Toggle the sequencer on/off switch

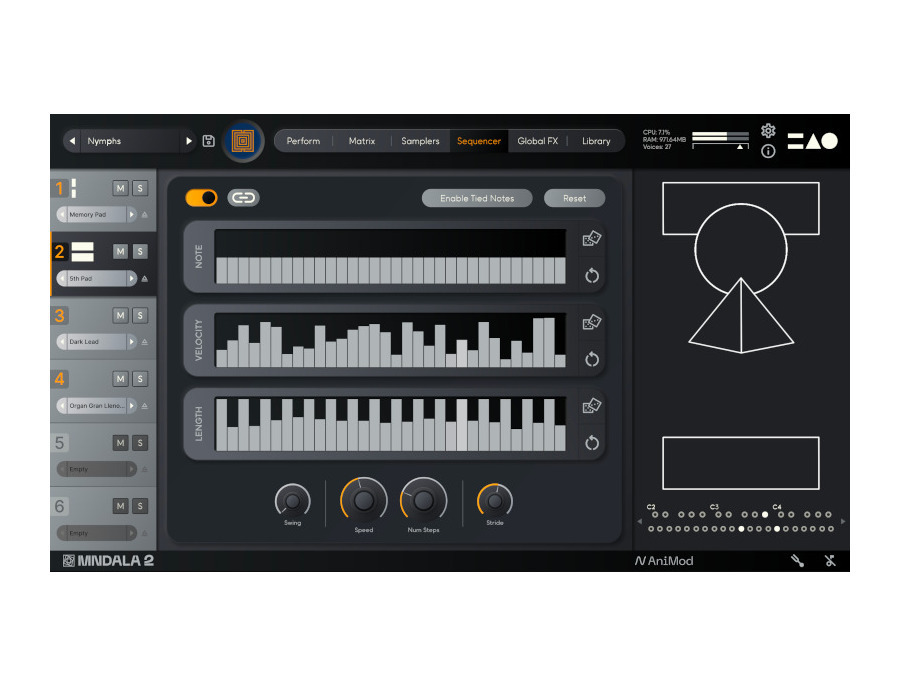(201, 198)
